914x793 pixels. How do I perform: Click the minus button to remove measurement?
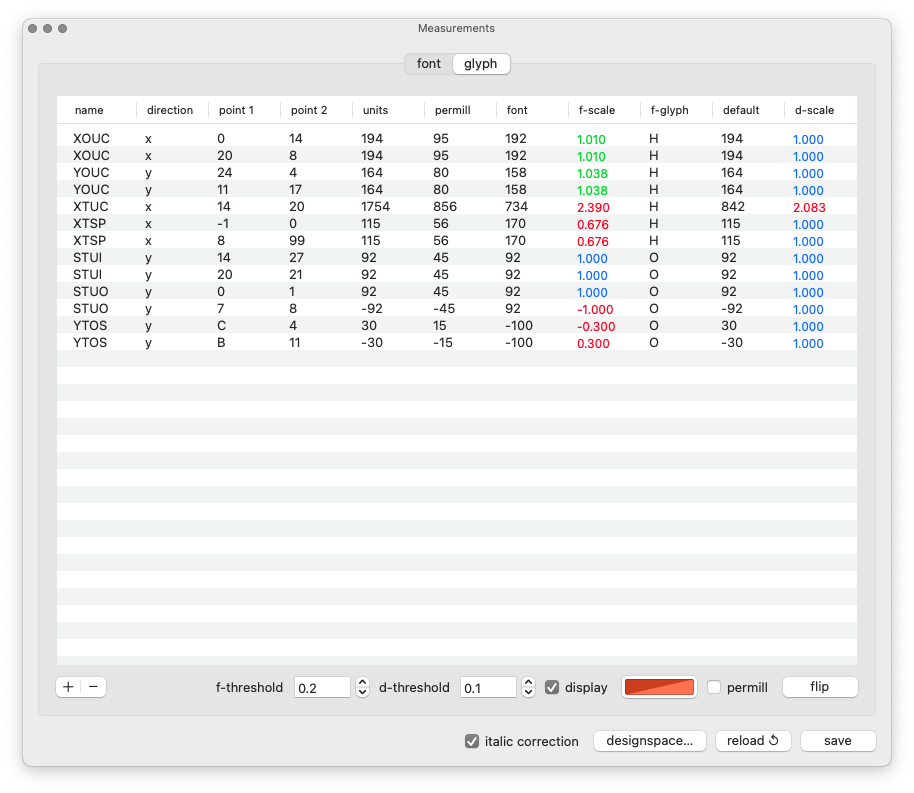pyautogui.click(x=93, y=687)
